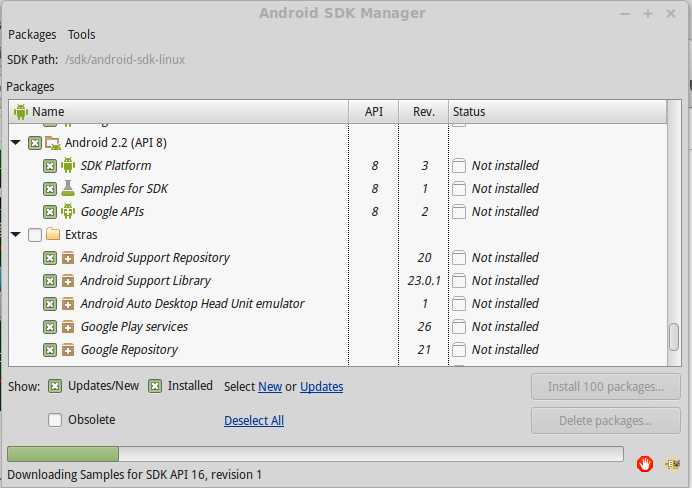Click the SDK path text
This screenshot has height=488, width=692.
[x=125, y=60]
